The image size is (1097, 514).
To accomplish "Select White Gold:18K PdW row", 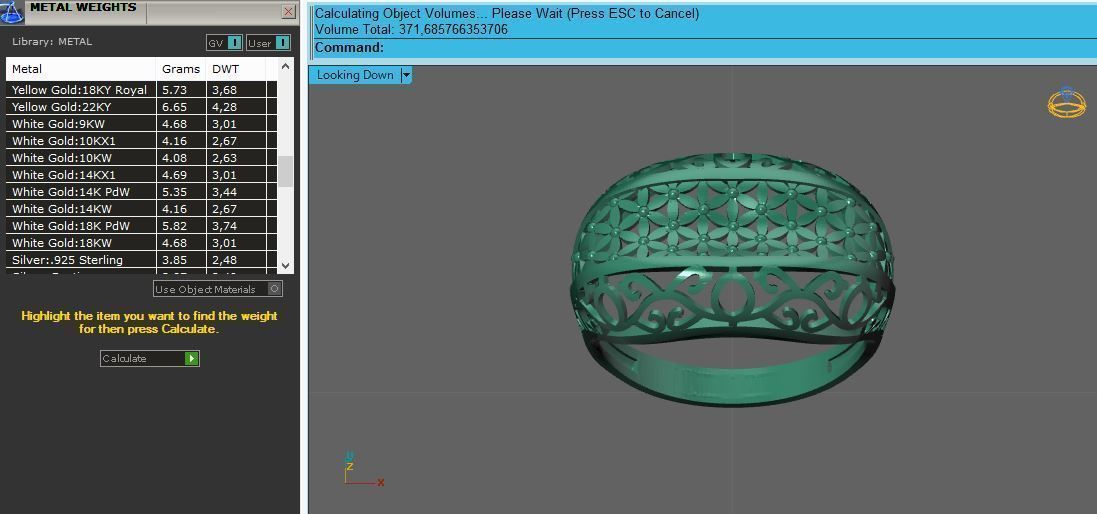I will [x=142, y=226].
